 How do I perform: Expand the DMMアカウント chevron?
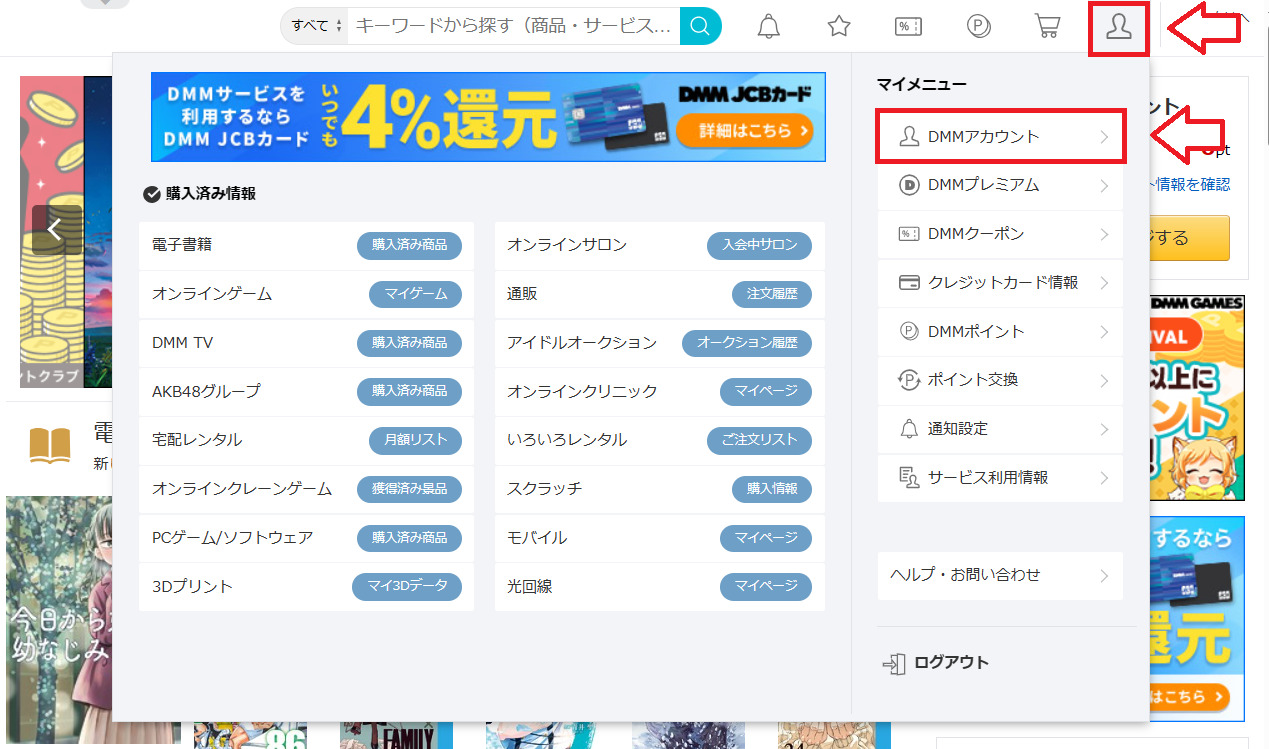tap(1104, 137)
